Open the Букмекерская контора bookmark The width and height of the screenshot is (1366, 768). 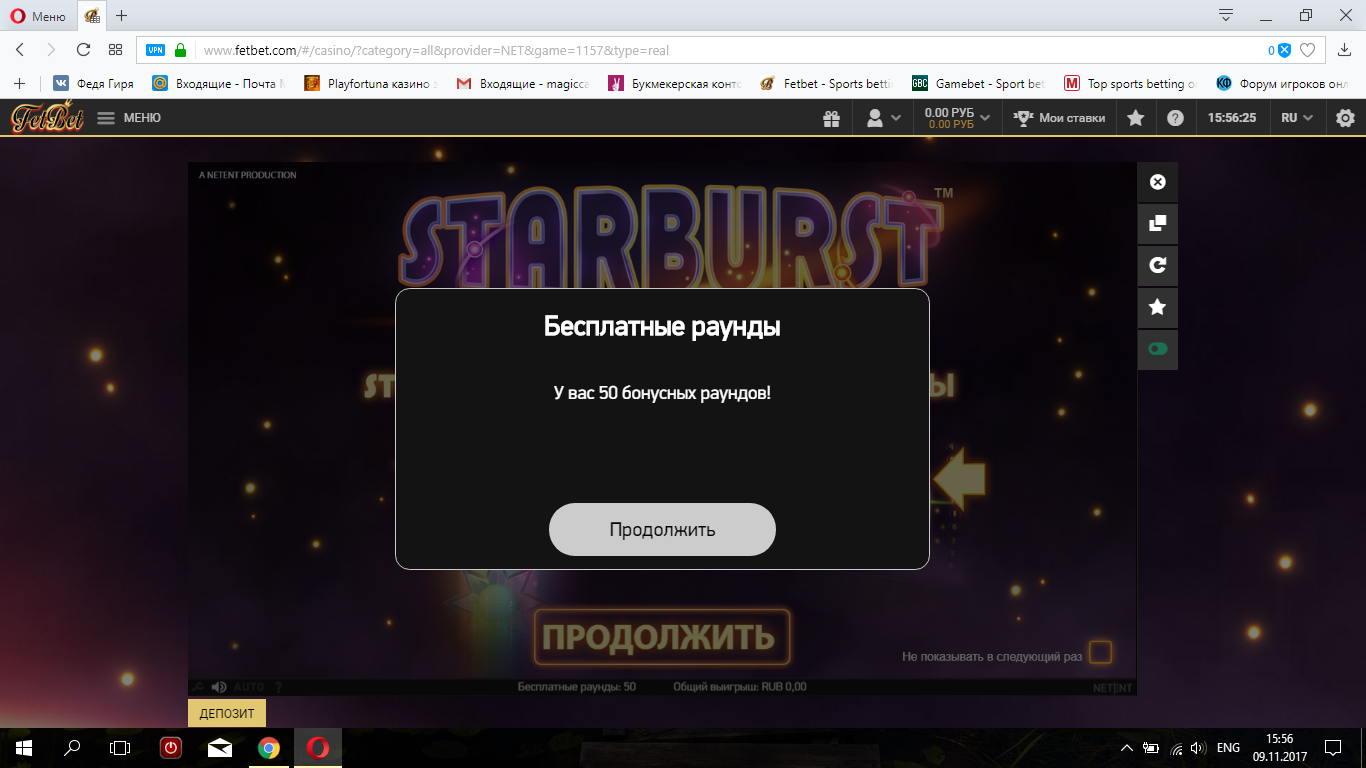[675, 84]
